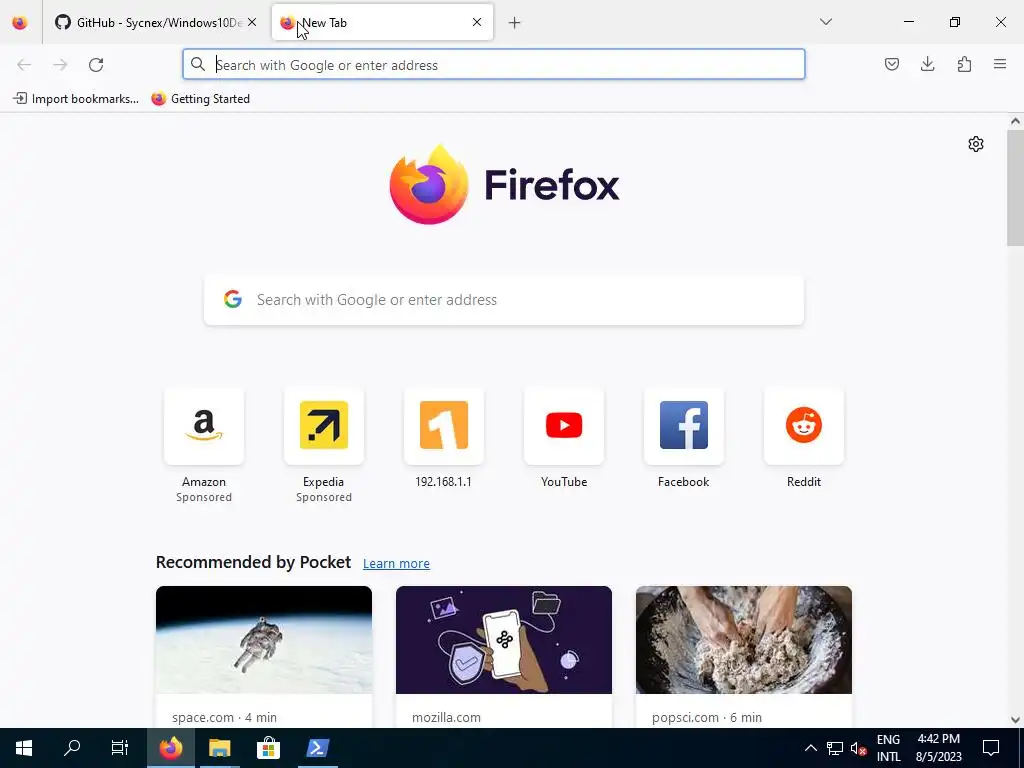Open the Firefox application menu
Viewport: 1024px width, 768px height.
1000,64
